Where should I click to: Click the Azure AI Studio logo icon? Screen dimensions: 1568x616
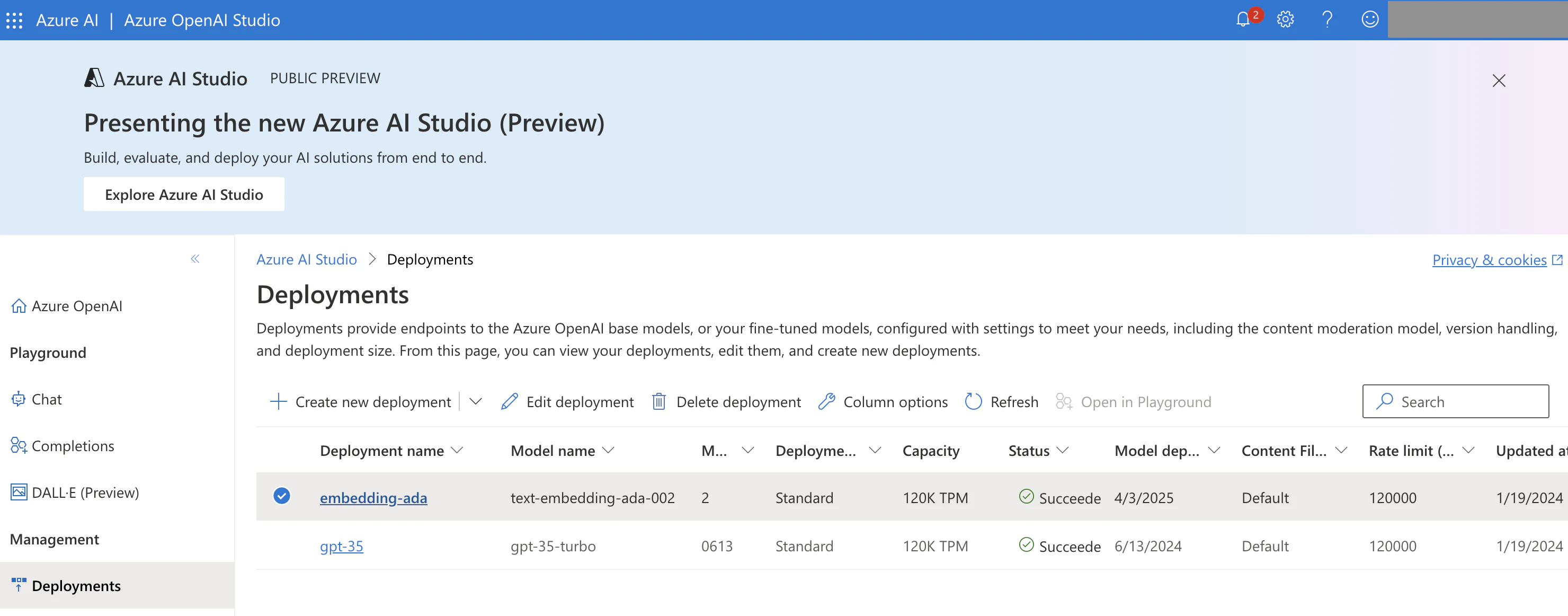(94, 78)
